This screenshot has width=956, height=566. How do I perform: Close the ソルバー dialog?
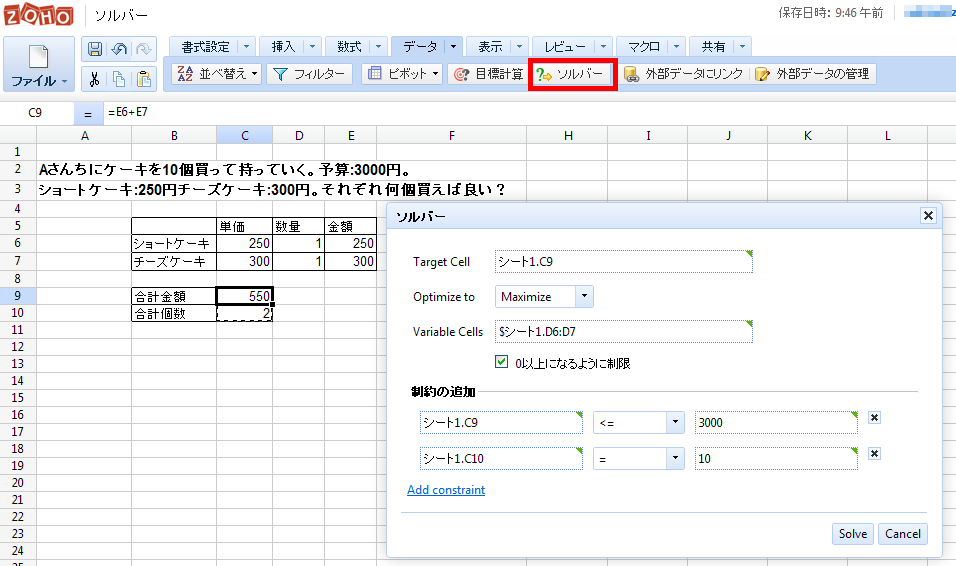[928, 215]
